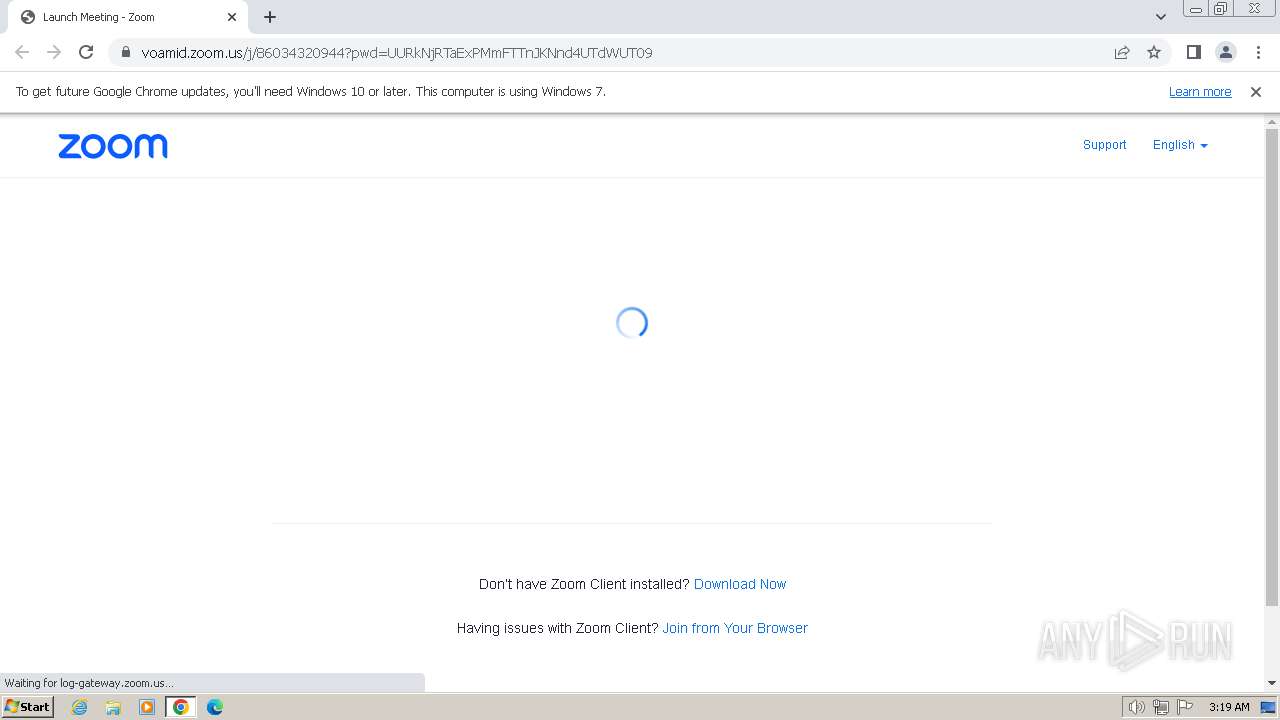Click the page vertical scrollbar
Screen dimensions: 1280x720
(x=1272, y=367)
